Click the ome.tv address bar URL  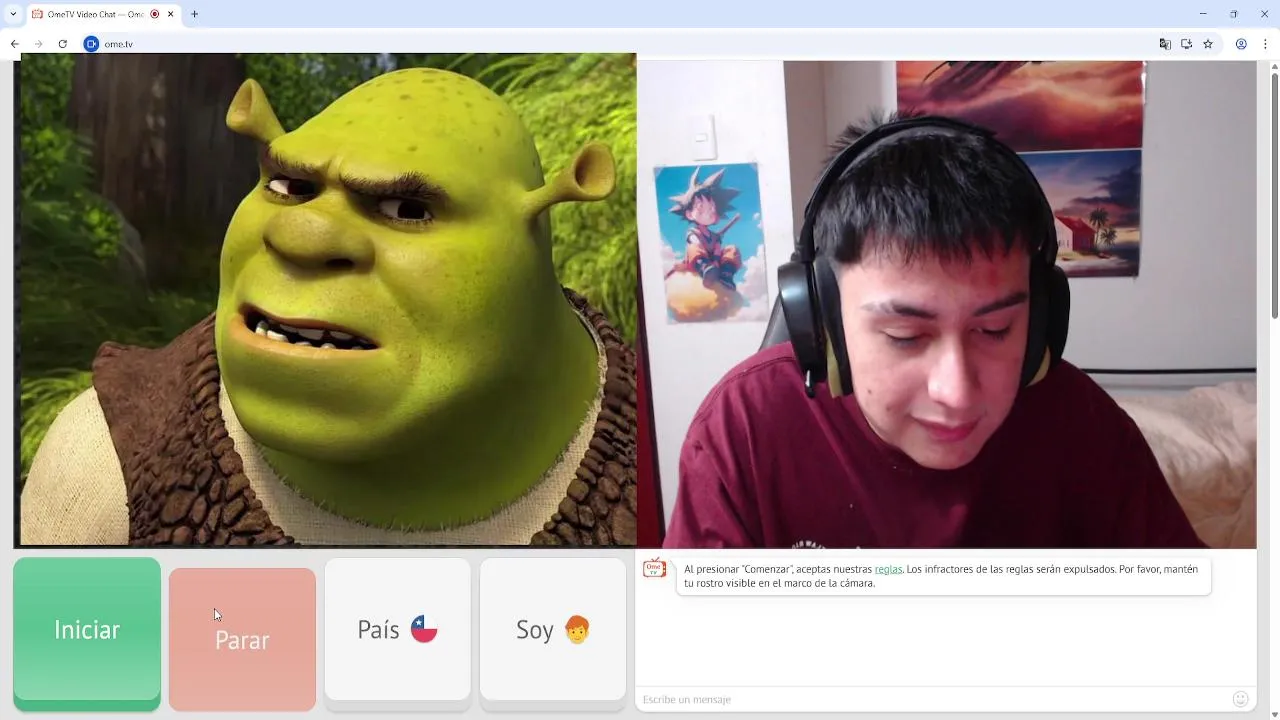click(119, 44)
